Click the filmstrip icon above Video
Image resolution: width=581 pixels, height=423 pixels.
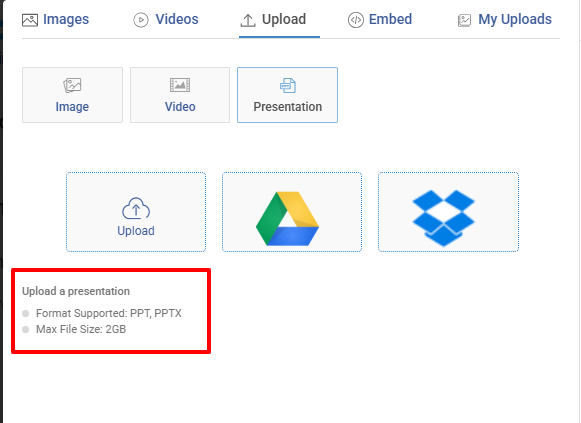(x=180, y=85)
